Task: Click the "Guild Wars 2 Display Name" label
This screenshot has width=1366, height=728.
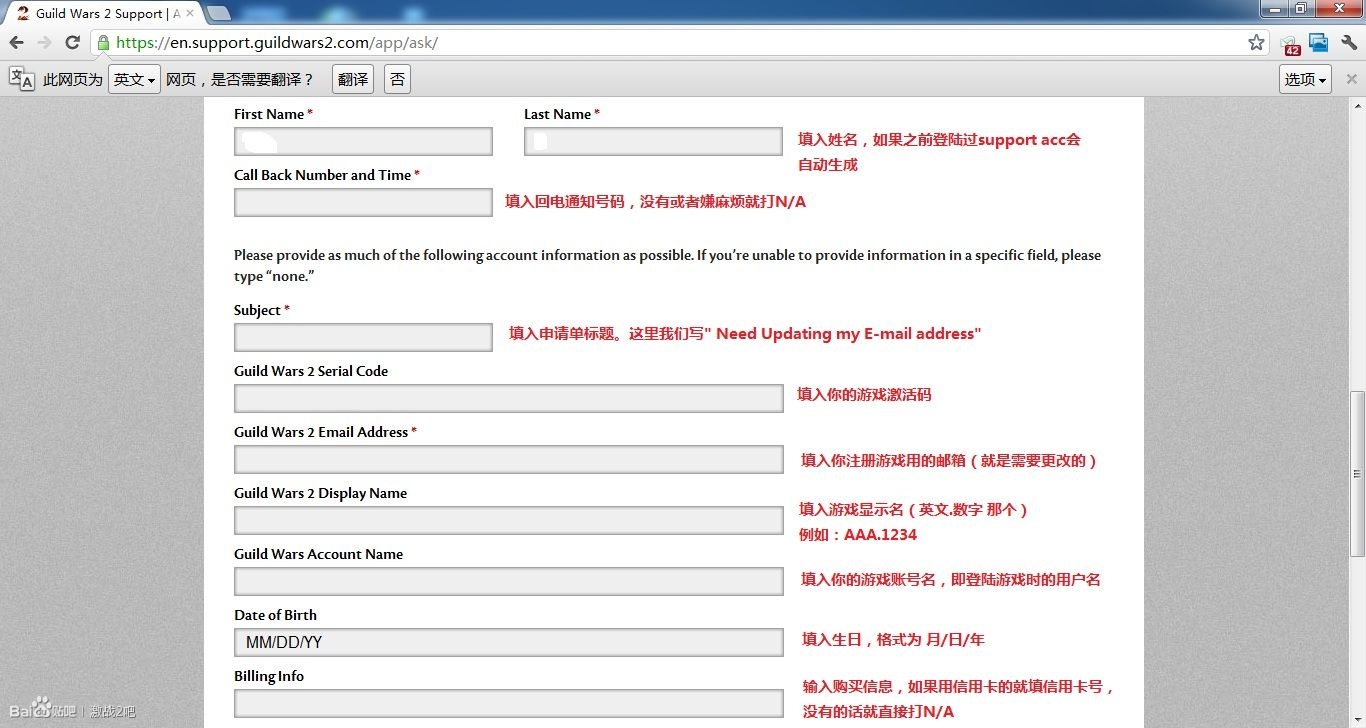Action: tap(320, 493)
